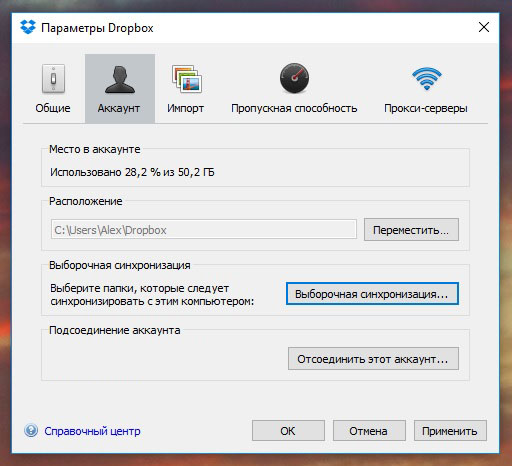
Task: Open the Общие tab with light switch icon
Action: pos(53,89)
